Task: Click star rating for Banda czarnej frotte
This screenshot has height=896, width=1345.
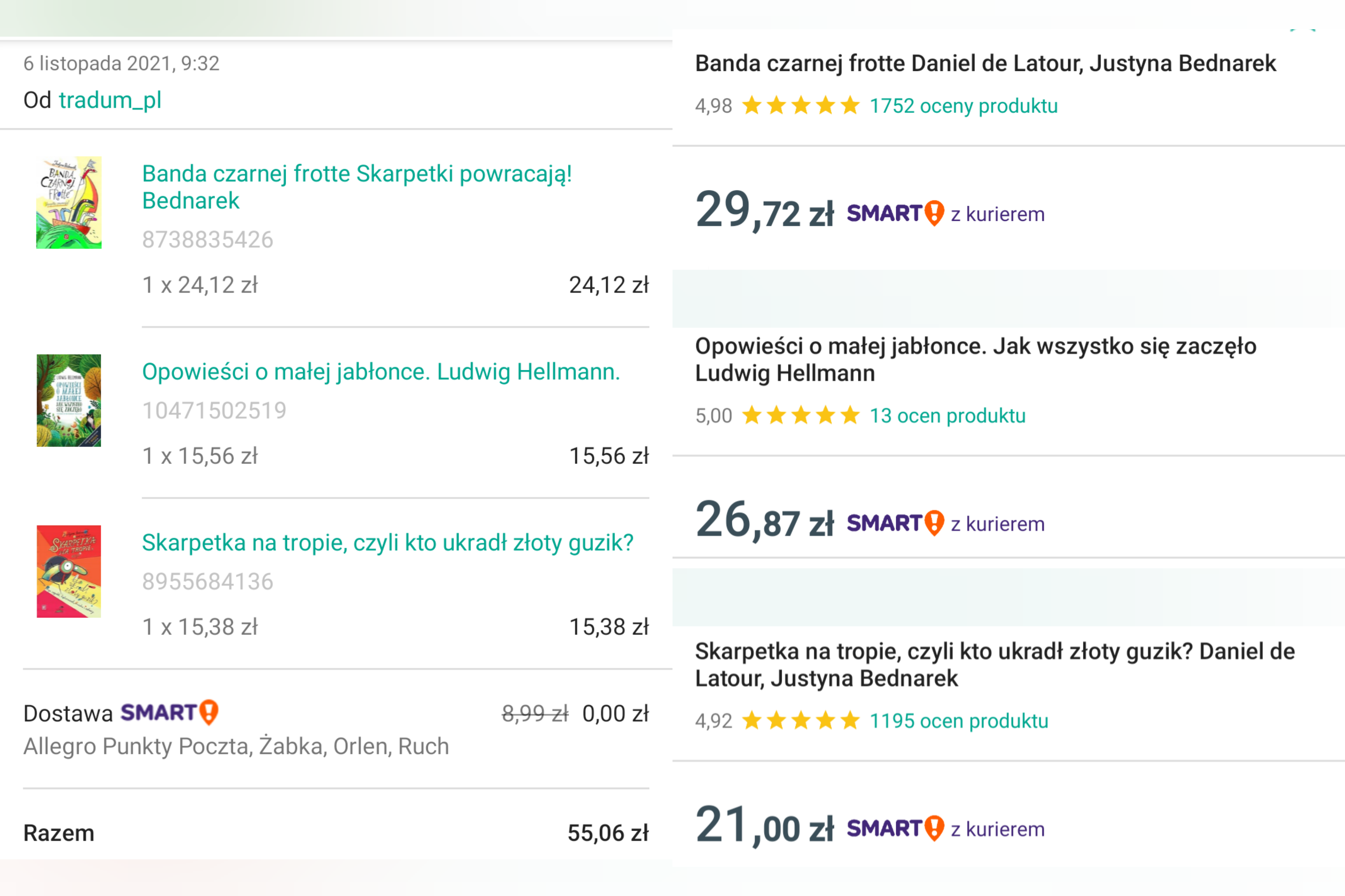Action: click(801, 106)
